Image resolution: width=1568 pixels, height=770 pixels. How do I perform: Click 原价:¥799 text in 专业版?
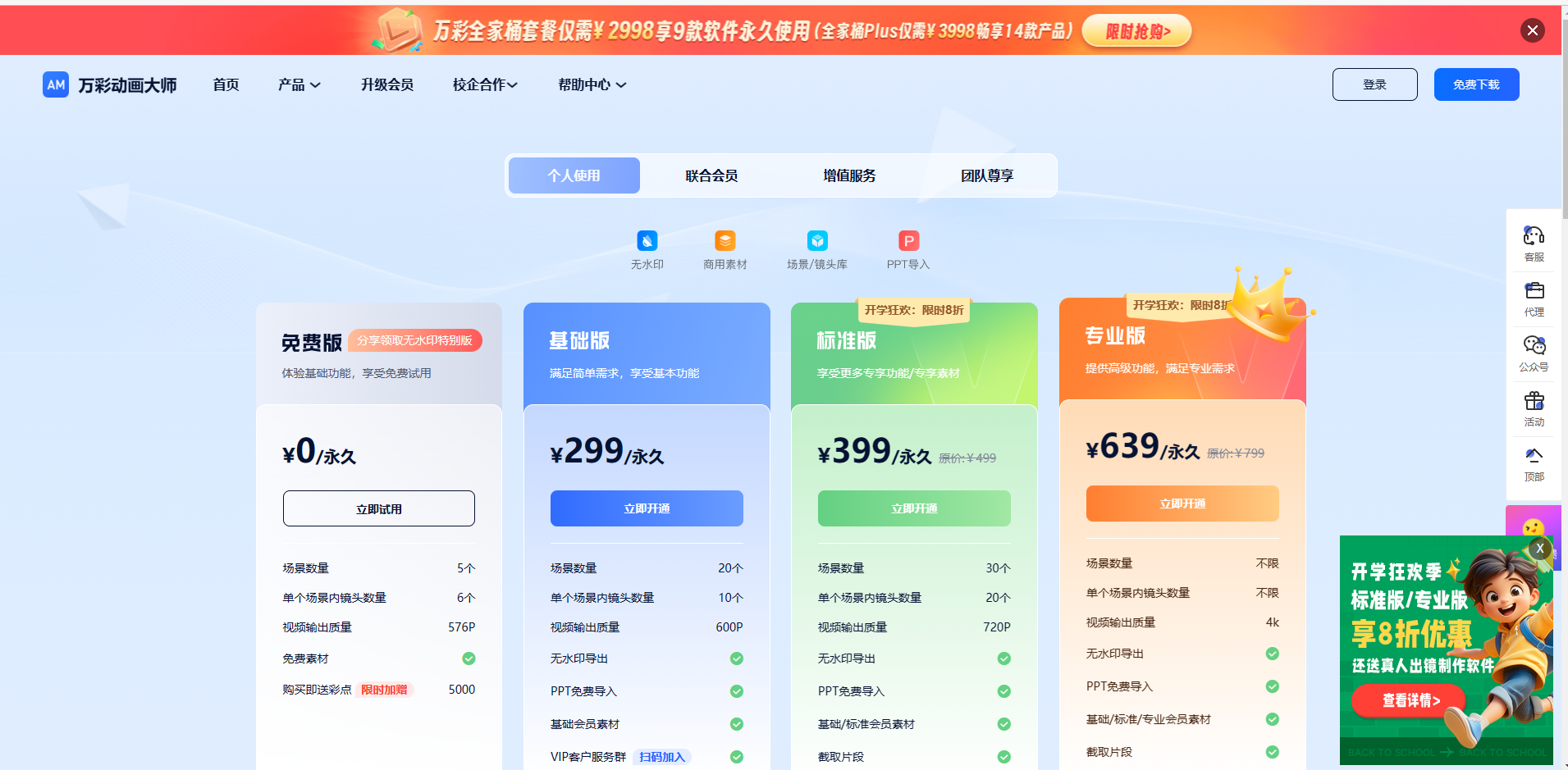[x=1236, y=453]
